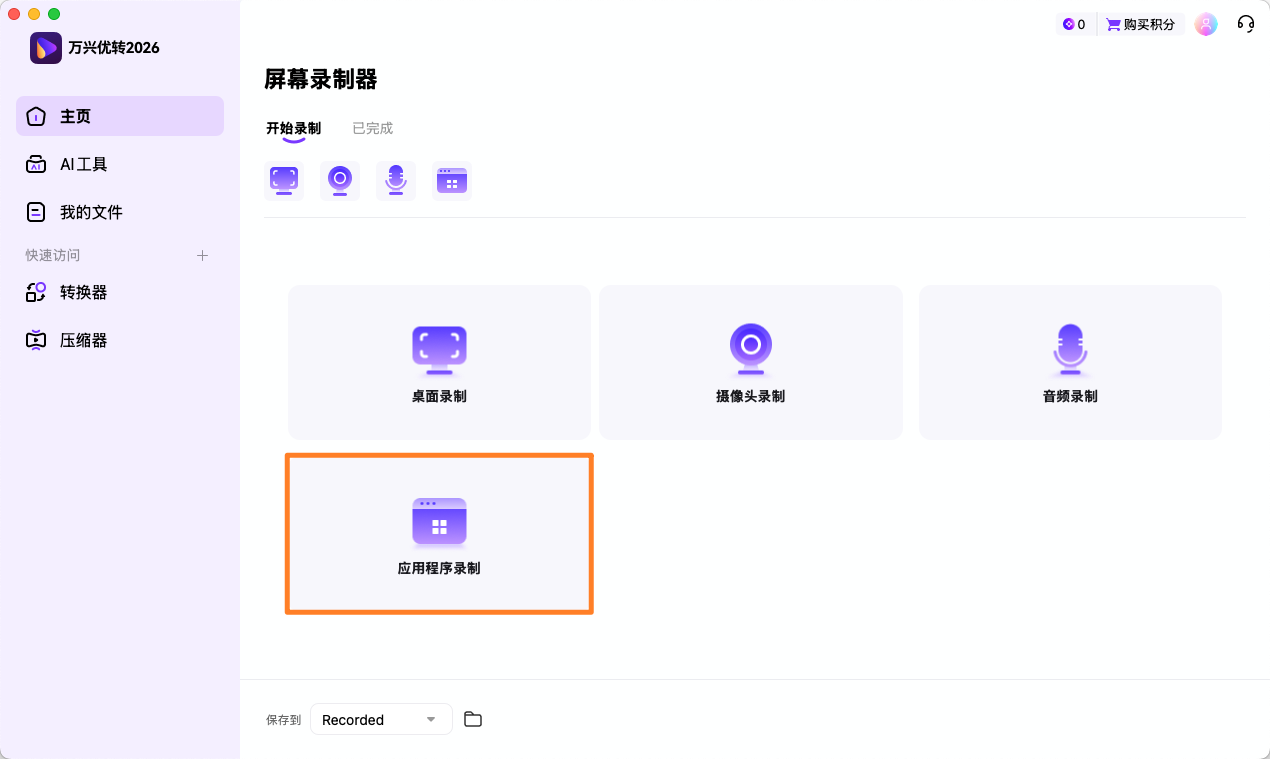This screenshot has height=759, width=1270.
Task: Click the credits balance badge showing 0
Action: coord(1074,23)
